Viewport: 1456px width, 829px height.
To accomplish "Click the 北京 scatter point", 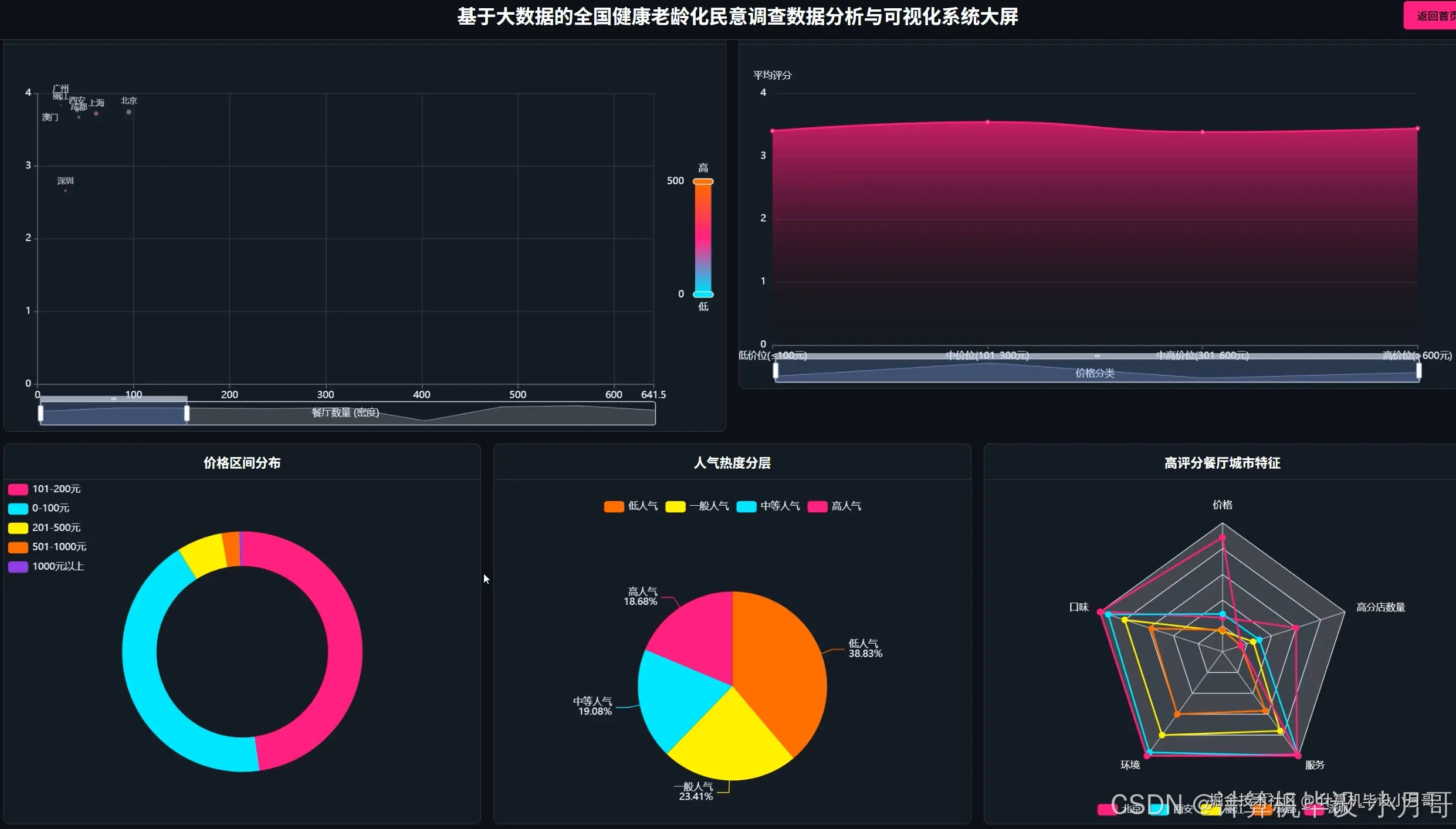I will [128, 112].
